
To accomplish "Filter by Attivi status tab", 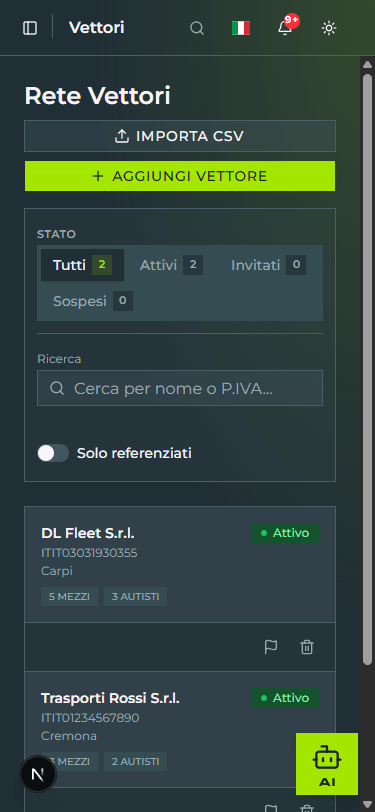I will coord(171,265).
